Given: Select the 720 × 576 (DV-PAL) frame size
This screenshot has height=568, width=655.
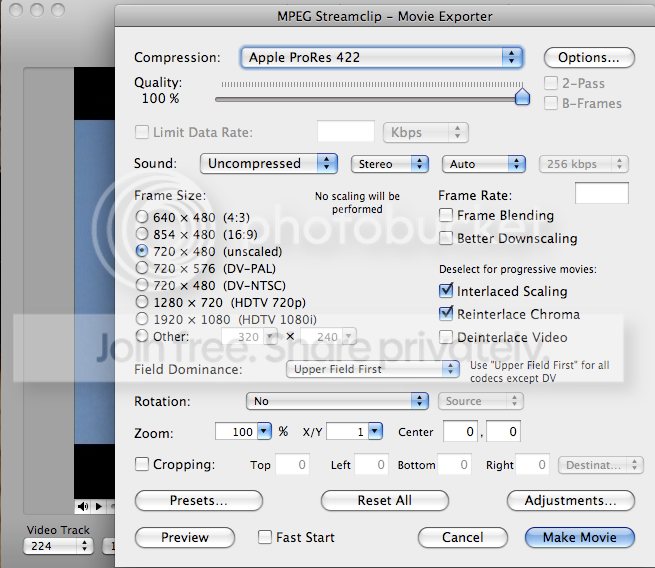Looking at the screenshot, I should coord(142,268).
